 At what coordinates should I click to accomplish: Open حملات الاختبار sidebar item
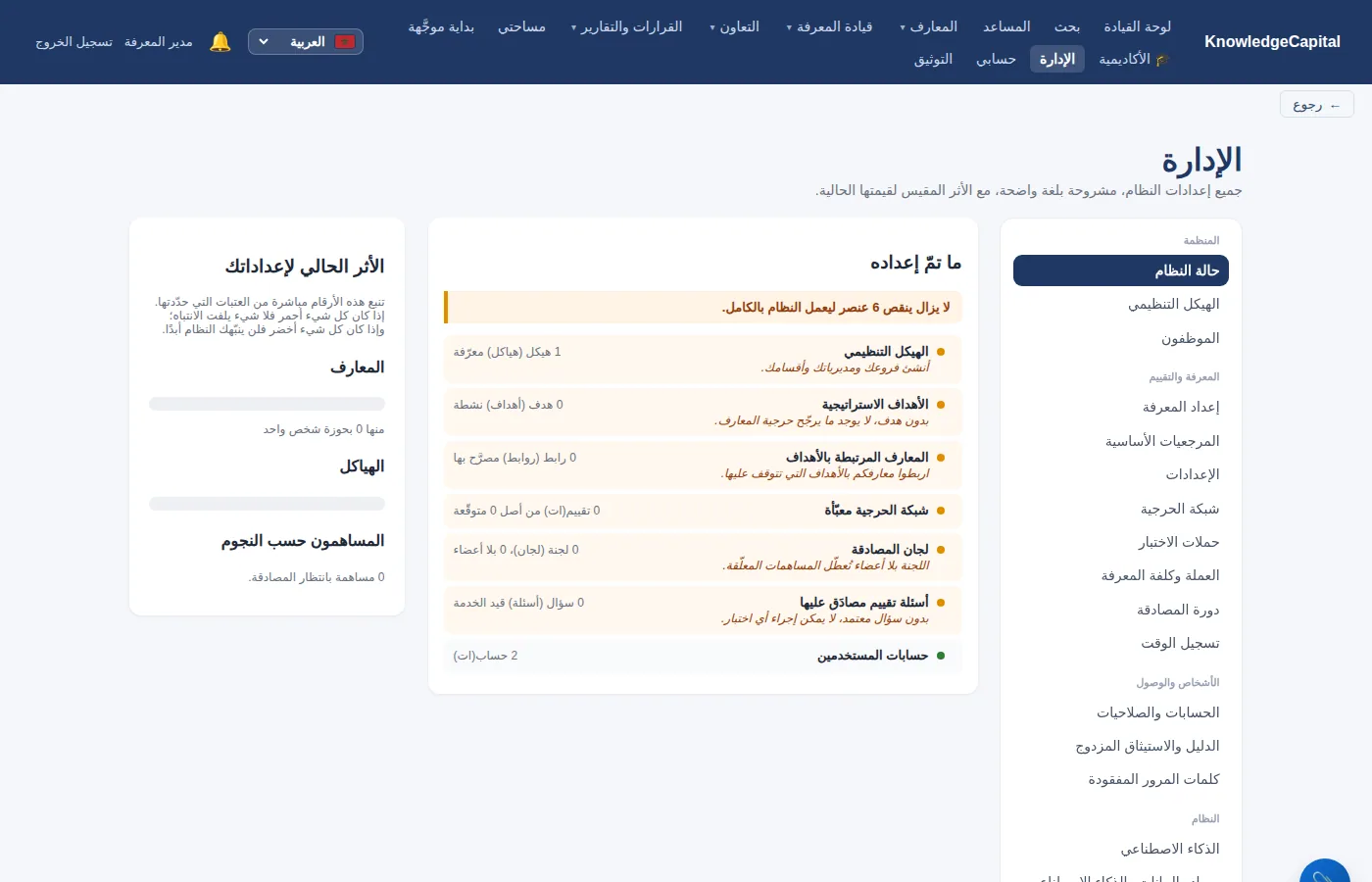pyautogui.click(x=1121, y=542)
